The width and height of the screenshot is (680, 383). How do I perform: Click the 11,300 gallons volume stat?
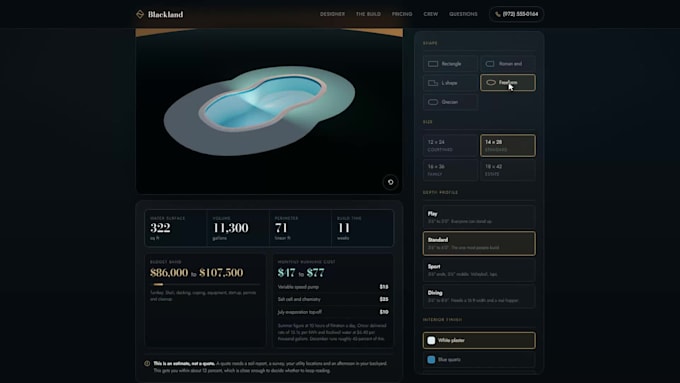click(x=238, y=228)
